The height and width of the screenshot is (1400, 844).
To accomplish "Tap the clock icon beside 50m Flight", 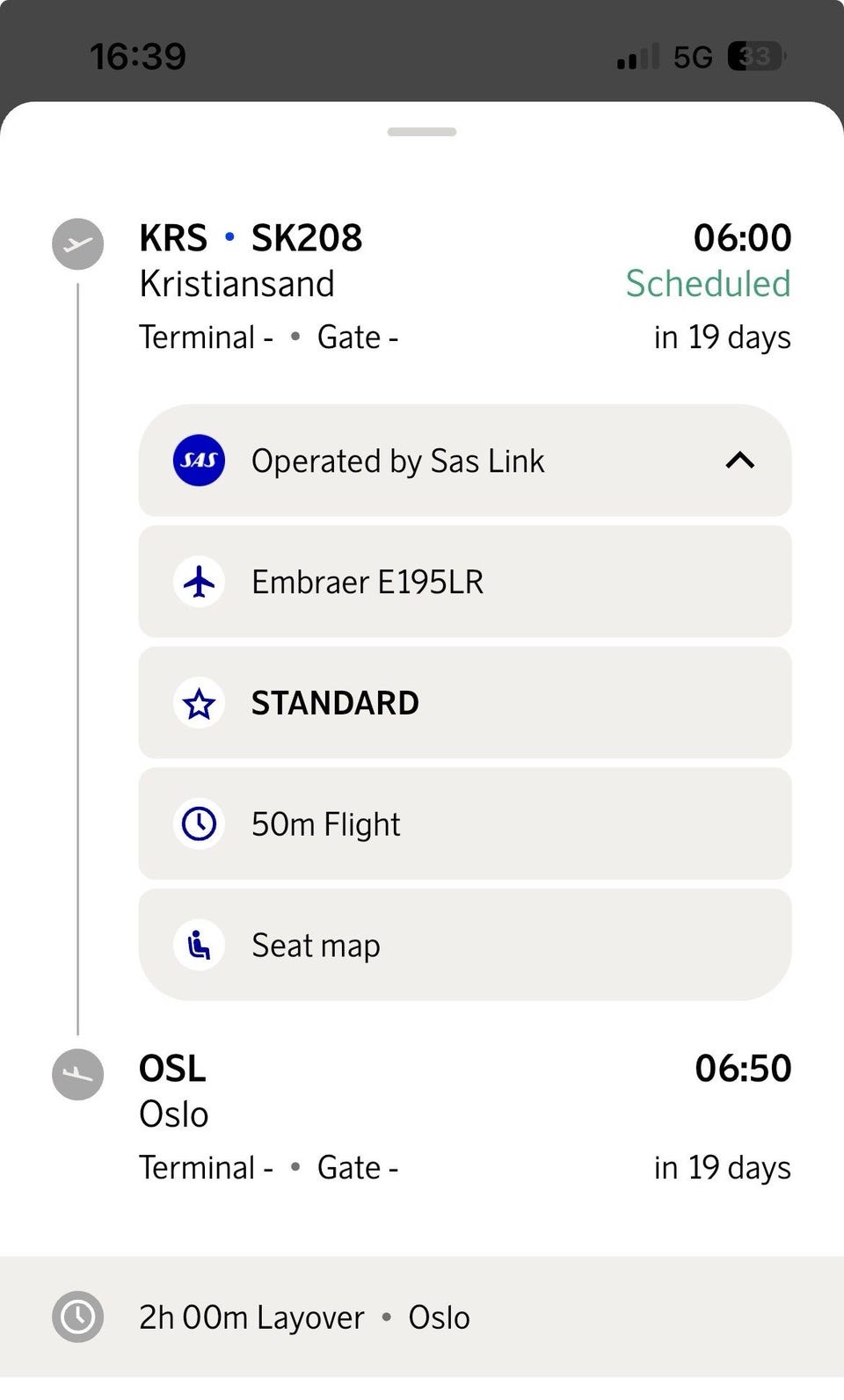I will (199, 824).
